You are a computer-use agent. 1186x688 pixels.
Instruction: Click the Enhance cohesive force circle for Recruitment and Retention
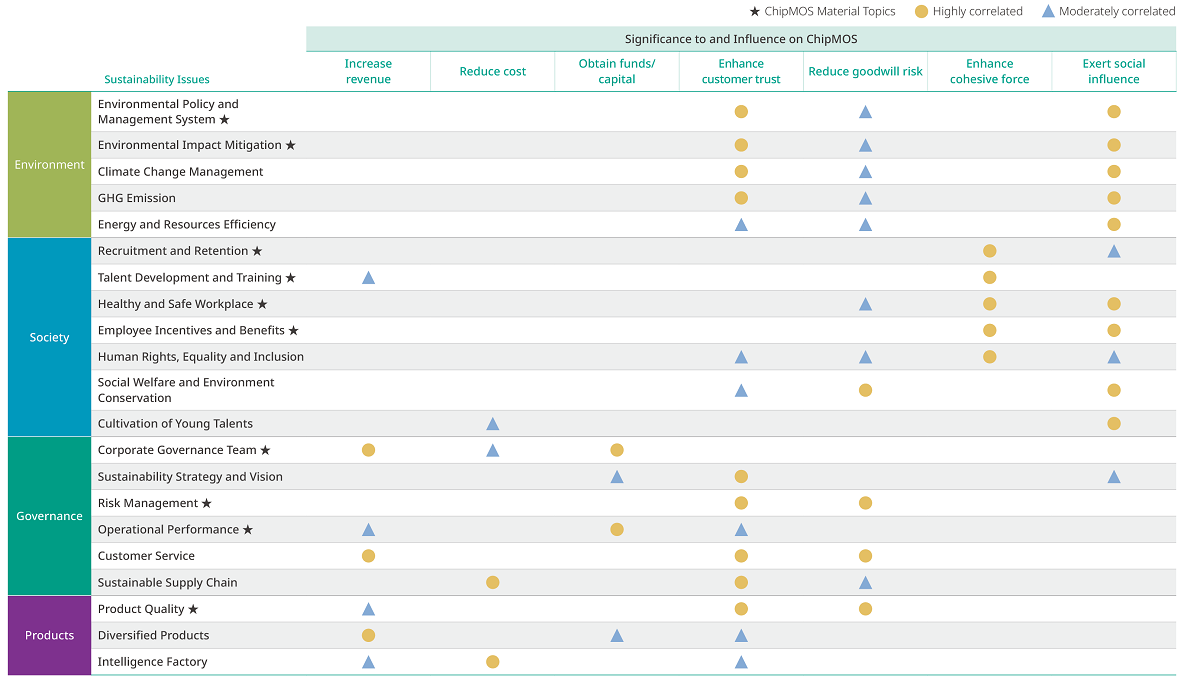pyautogui.click(x=989, y=251)
